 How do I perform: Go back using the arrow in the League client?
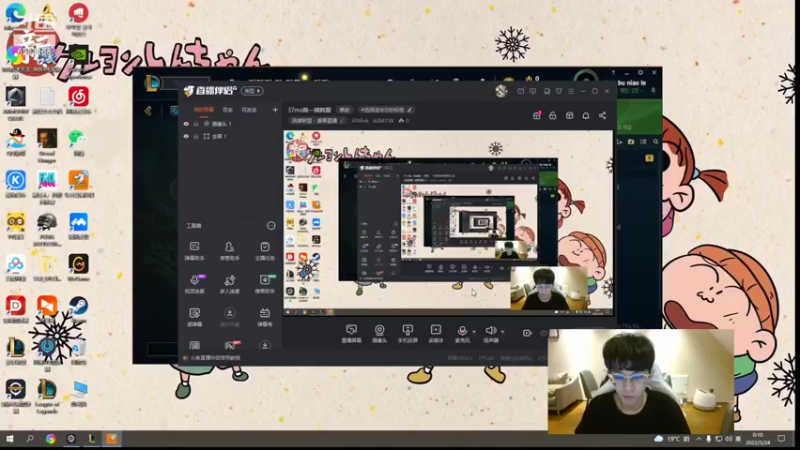tap(148, 111)
